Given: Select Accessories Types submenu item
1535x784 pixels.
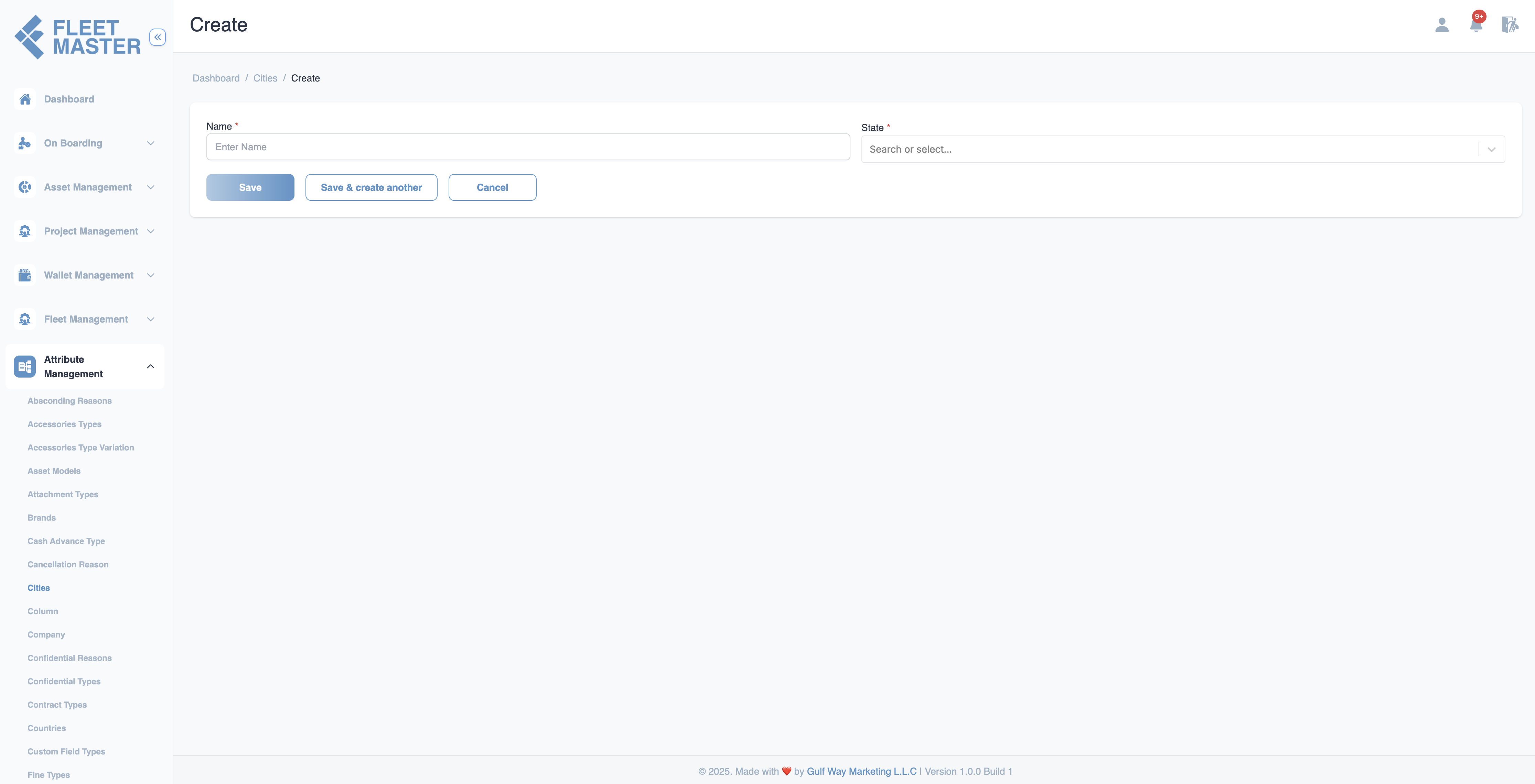Looking at the screenshot, I should click(x=64, y=424).
